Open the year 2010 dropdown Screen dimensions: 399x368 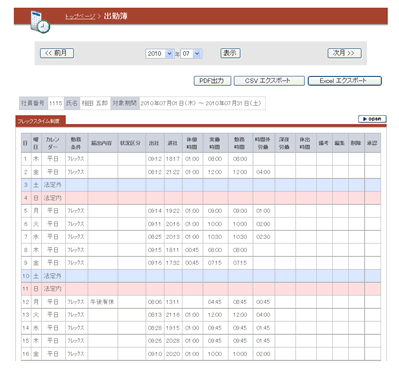(x=159, y=54)
